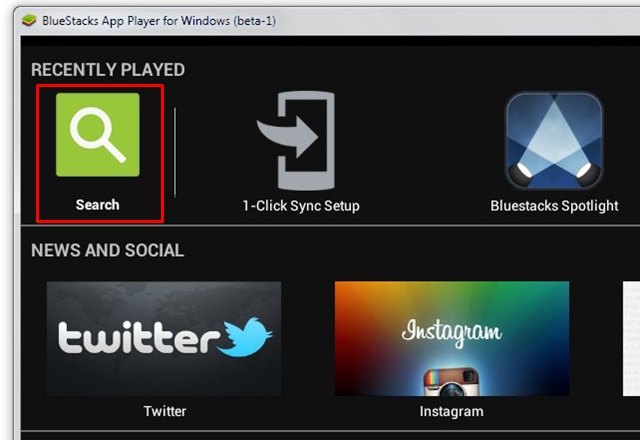
Task: Click the NEWS AND SOCIAL heading
Action: (107, 250)
